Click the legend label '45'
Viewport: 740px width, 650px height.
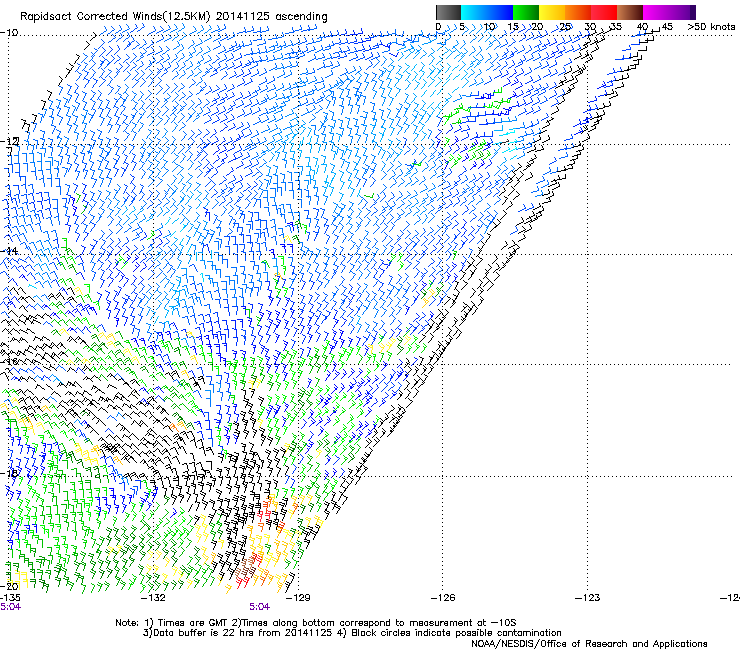(667, 26)
